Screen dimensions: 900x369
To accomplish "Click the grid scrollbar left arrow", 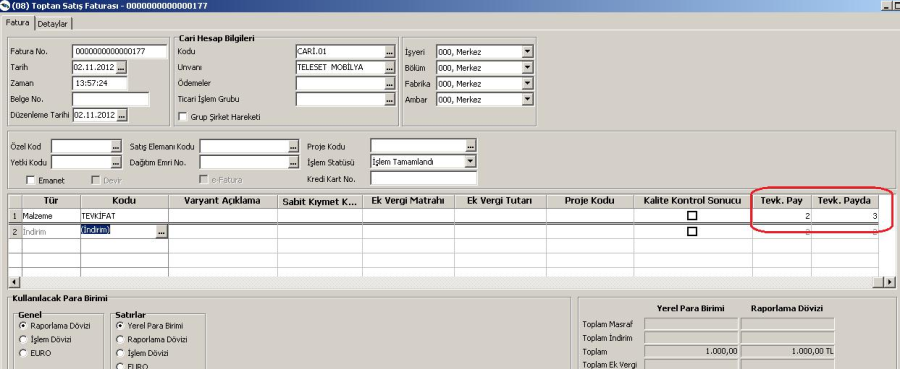I will 14,282.
